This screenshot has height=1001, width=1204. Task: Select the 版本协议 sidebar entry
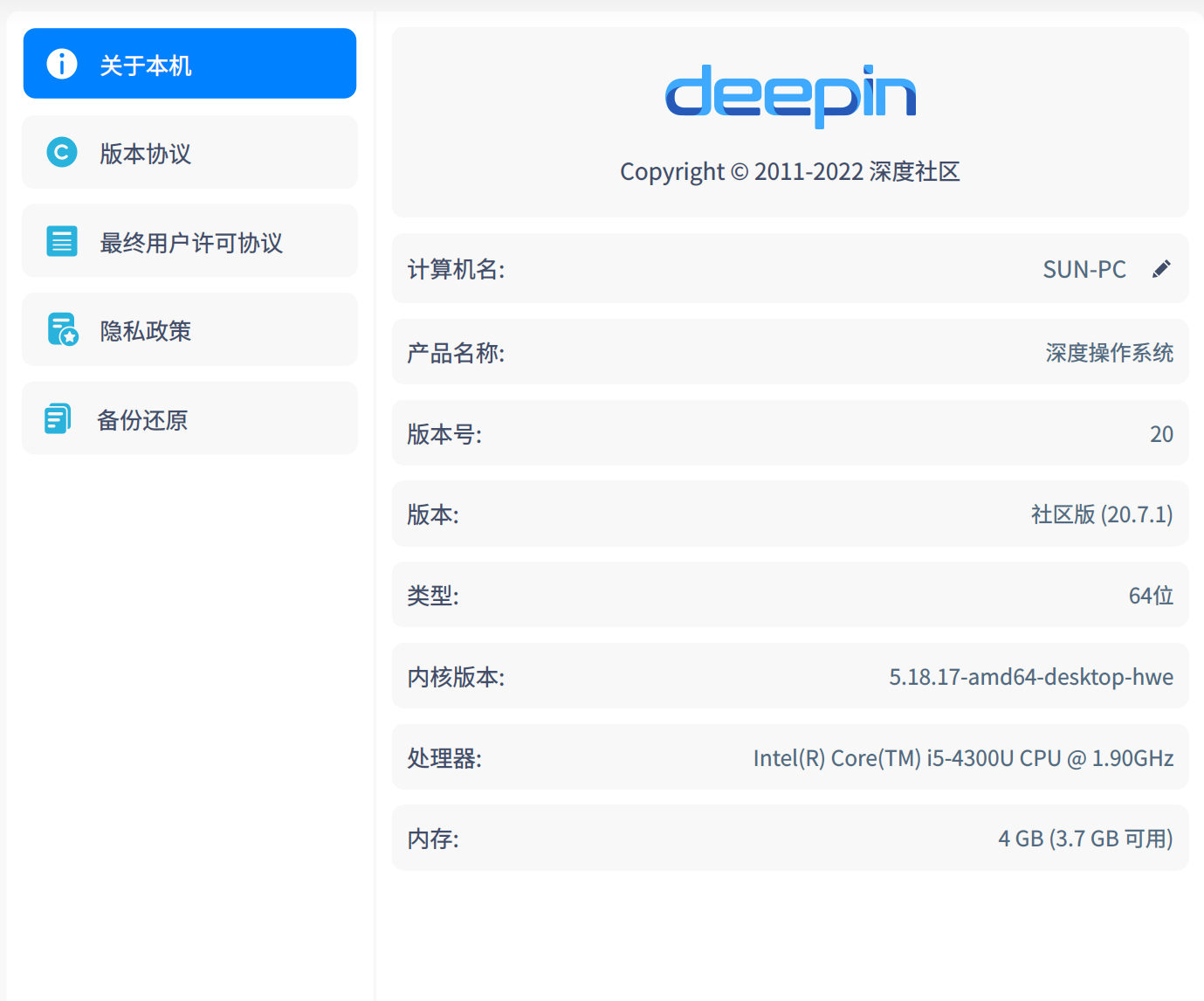(189, 152)
